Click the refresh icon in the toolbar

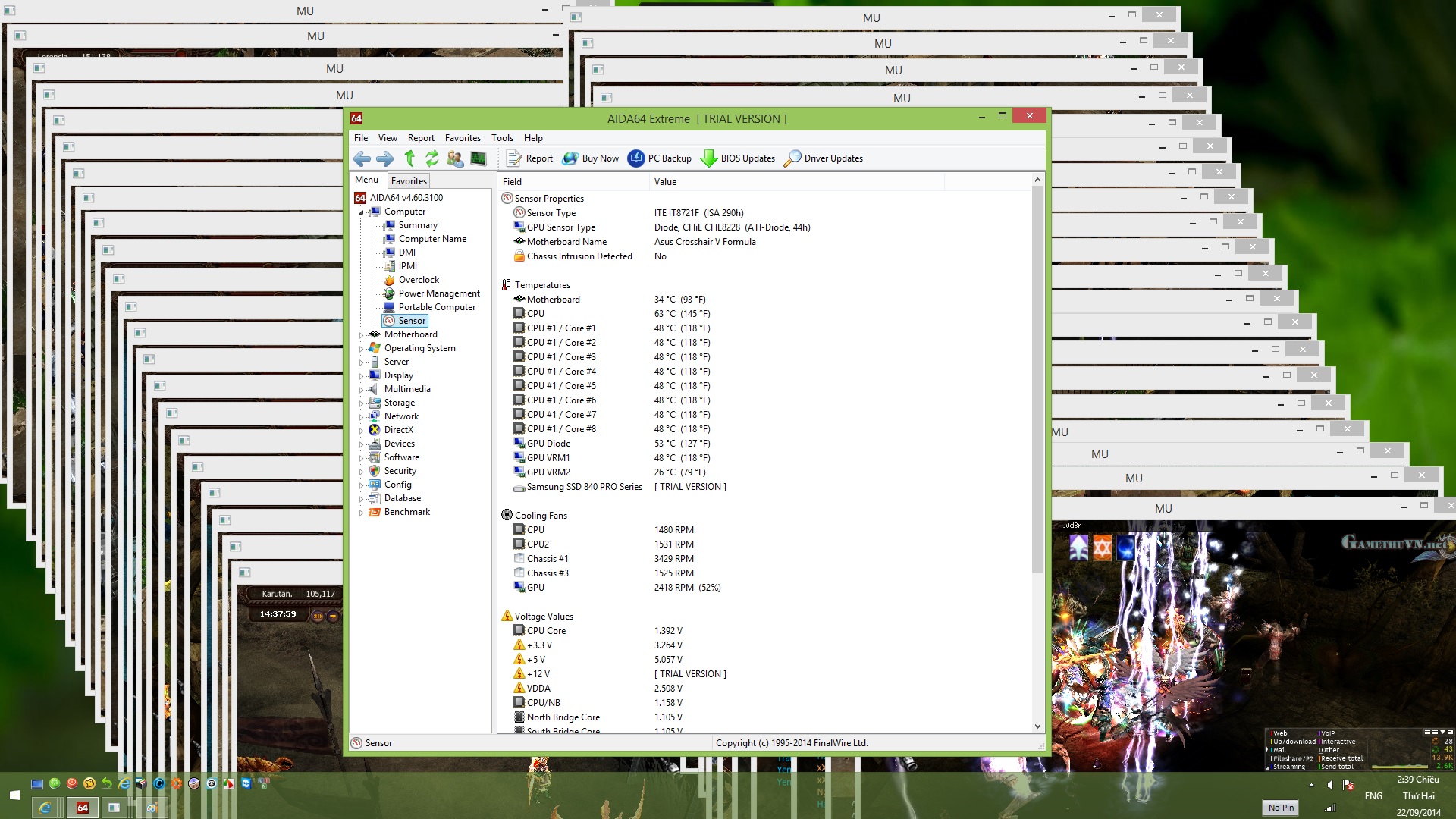(431, 158)
